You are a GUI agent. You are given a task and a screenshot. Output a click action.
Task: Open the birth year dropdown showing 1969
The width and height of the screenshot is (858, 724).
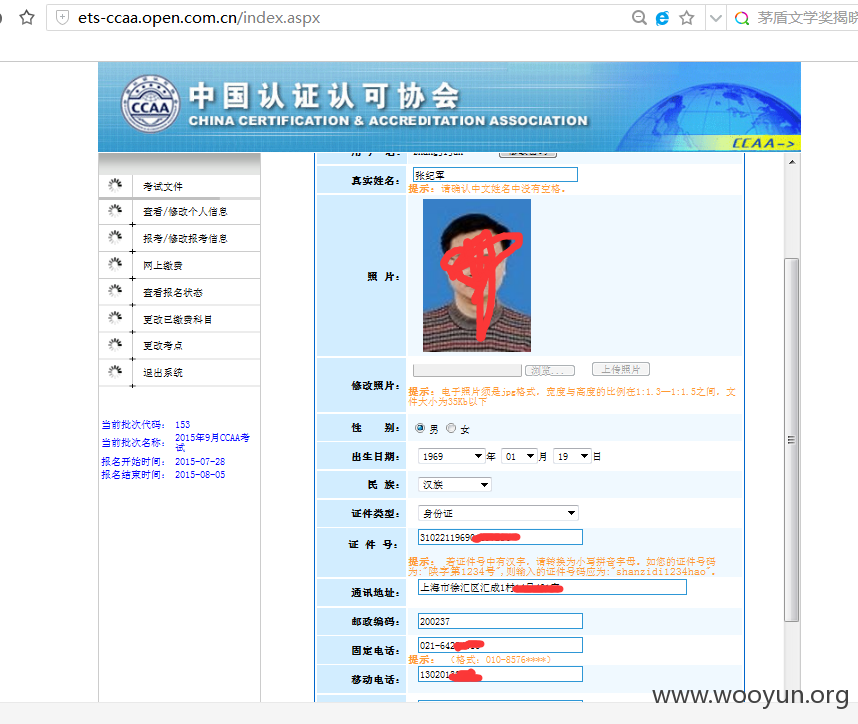451,456
